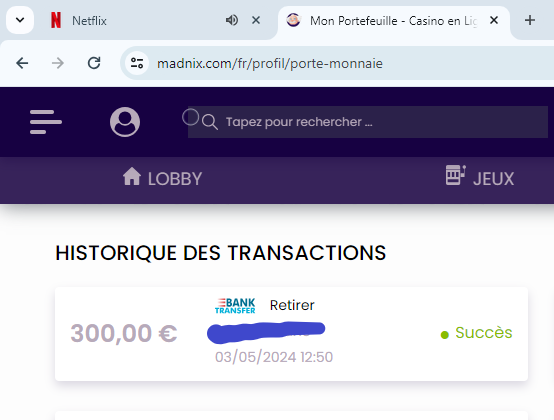Click the Bank Transfer logo

coord(235,306)
